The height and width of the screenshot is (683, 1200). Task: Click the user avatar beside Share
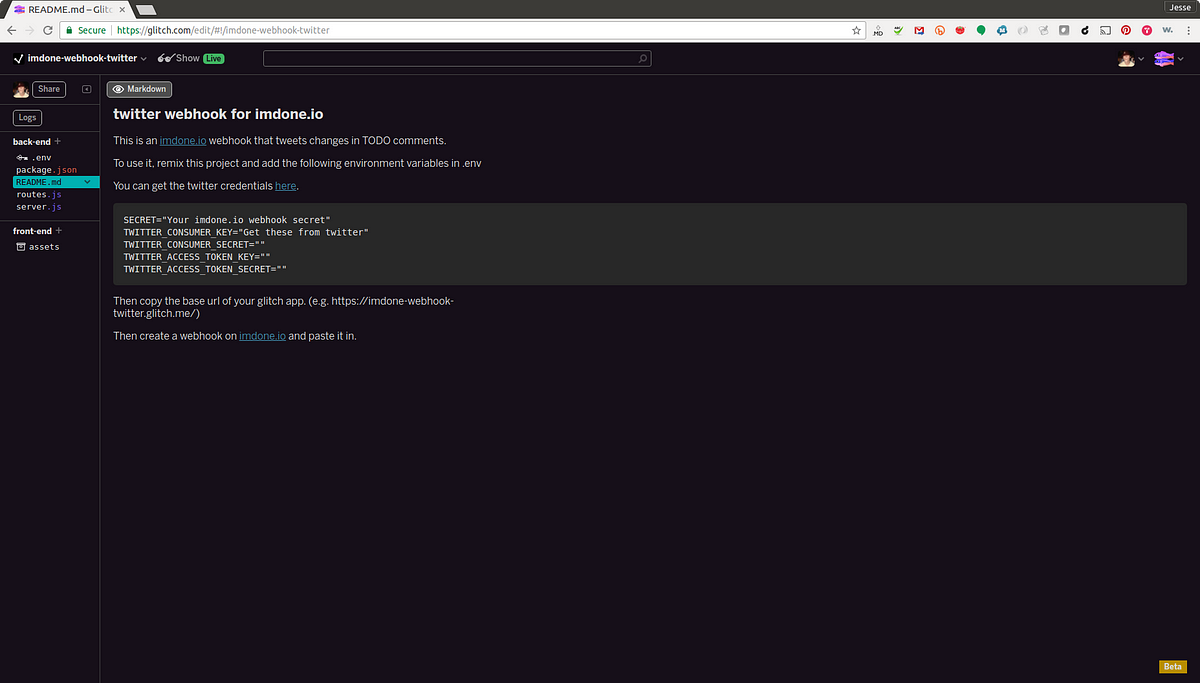pyautogui.click(x=21, y=90)
